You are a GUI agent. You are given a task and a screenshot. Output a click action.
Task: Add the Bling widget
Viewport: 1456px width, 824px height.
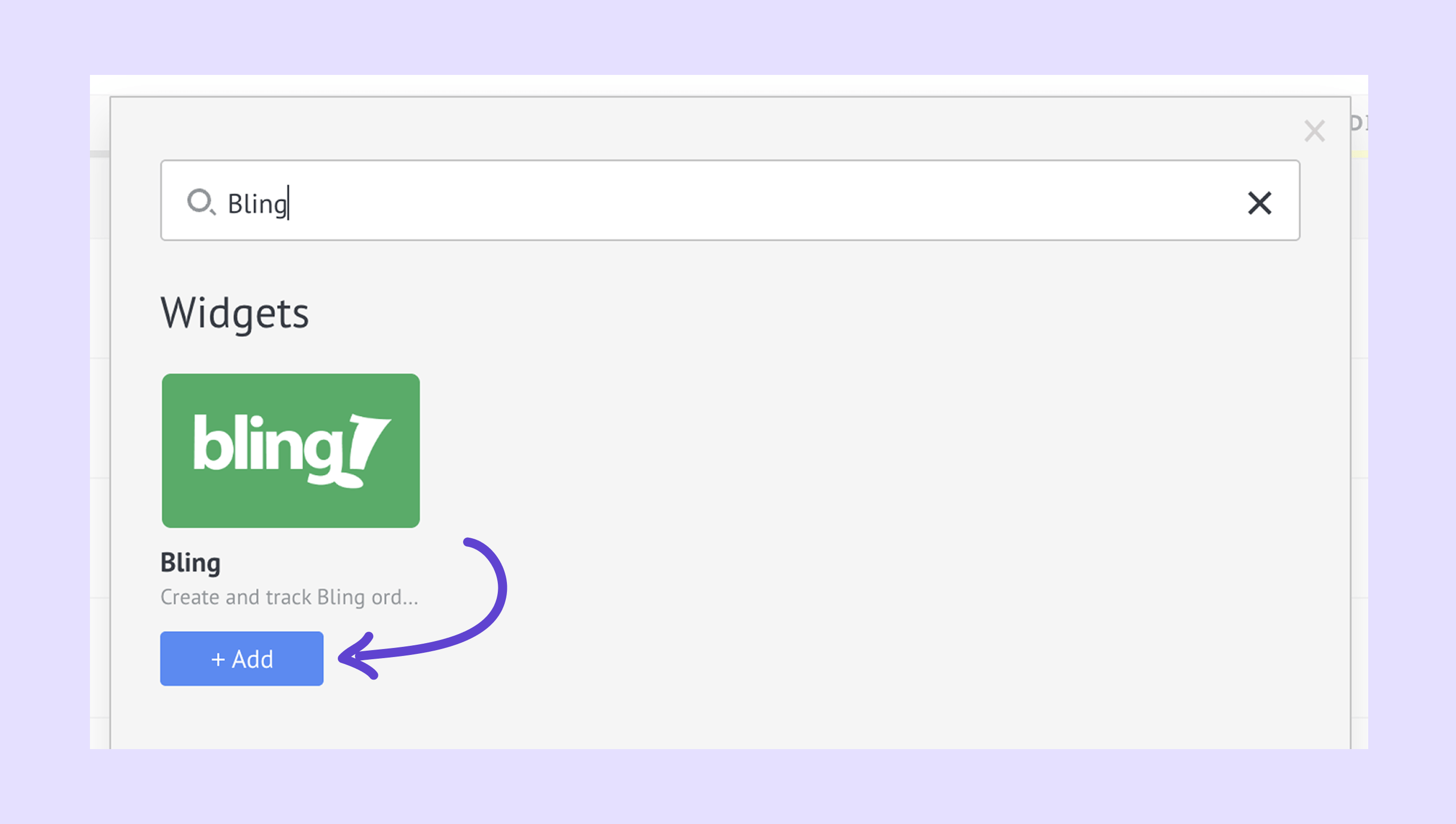click(242, 659)
